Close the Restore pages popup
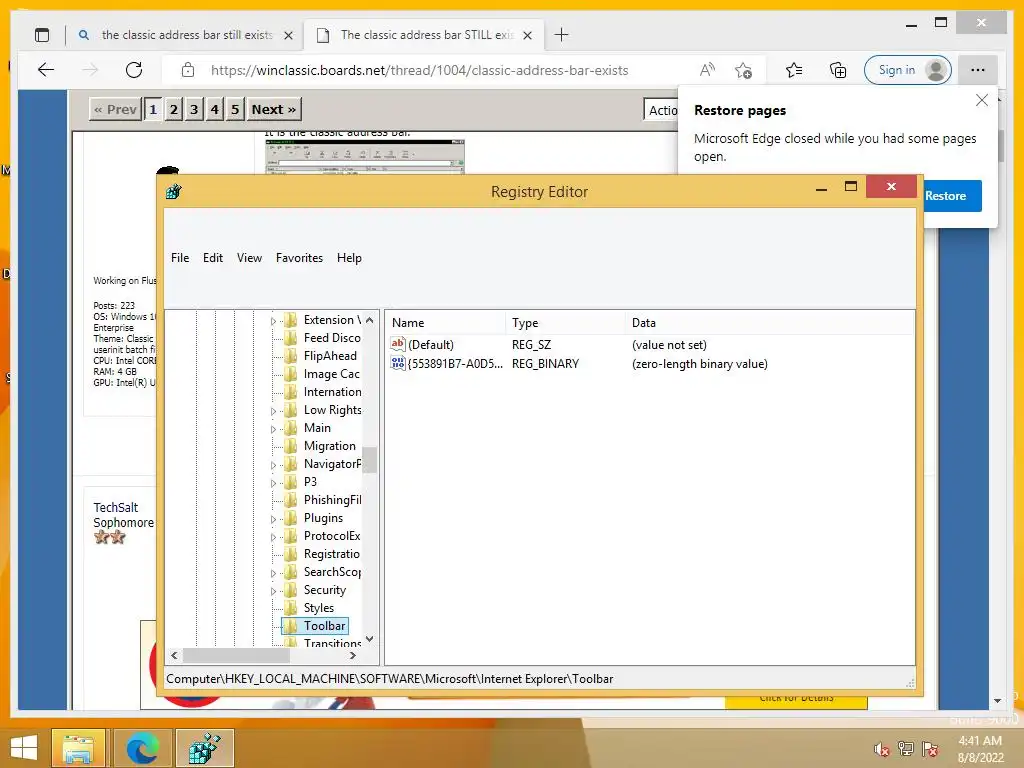 [x=982, y=100]
